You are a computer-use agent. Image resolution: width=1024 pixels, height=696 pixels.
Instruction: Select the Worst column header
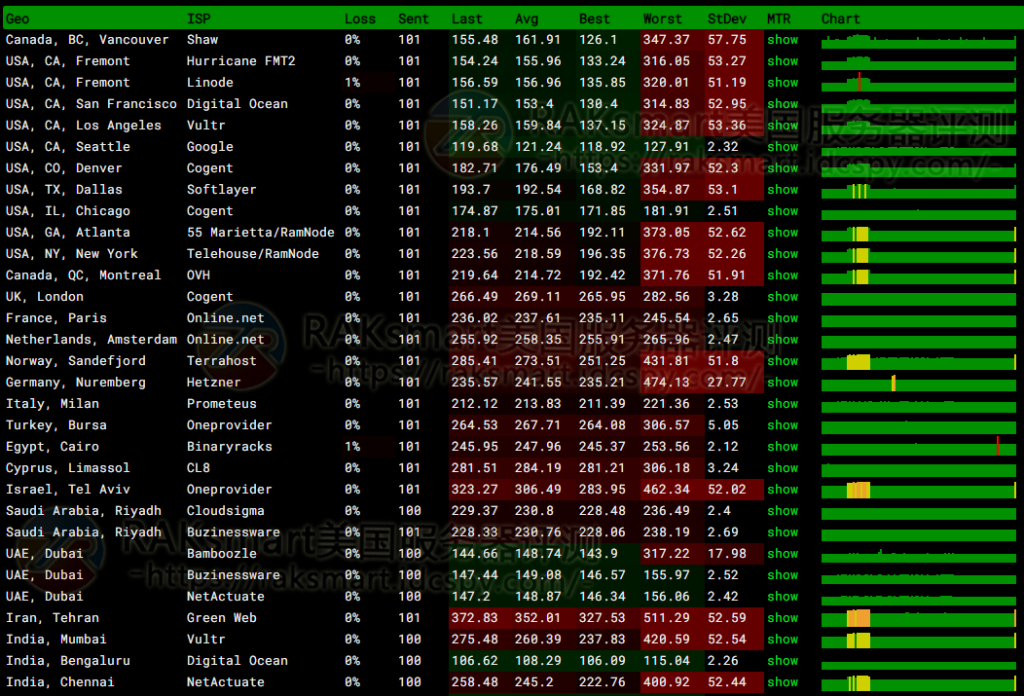point(662,19)
